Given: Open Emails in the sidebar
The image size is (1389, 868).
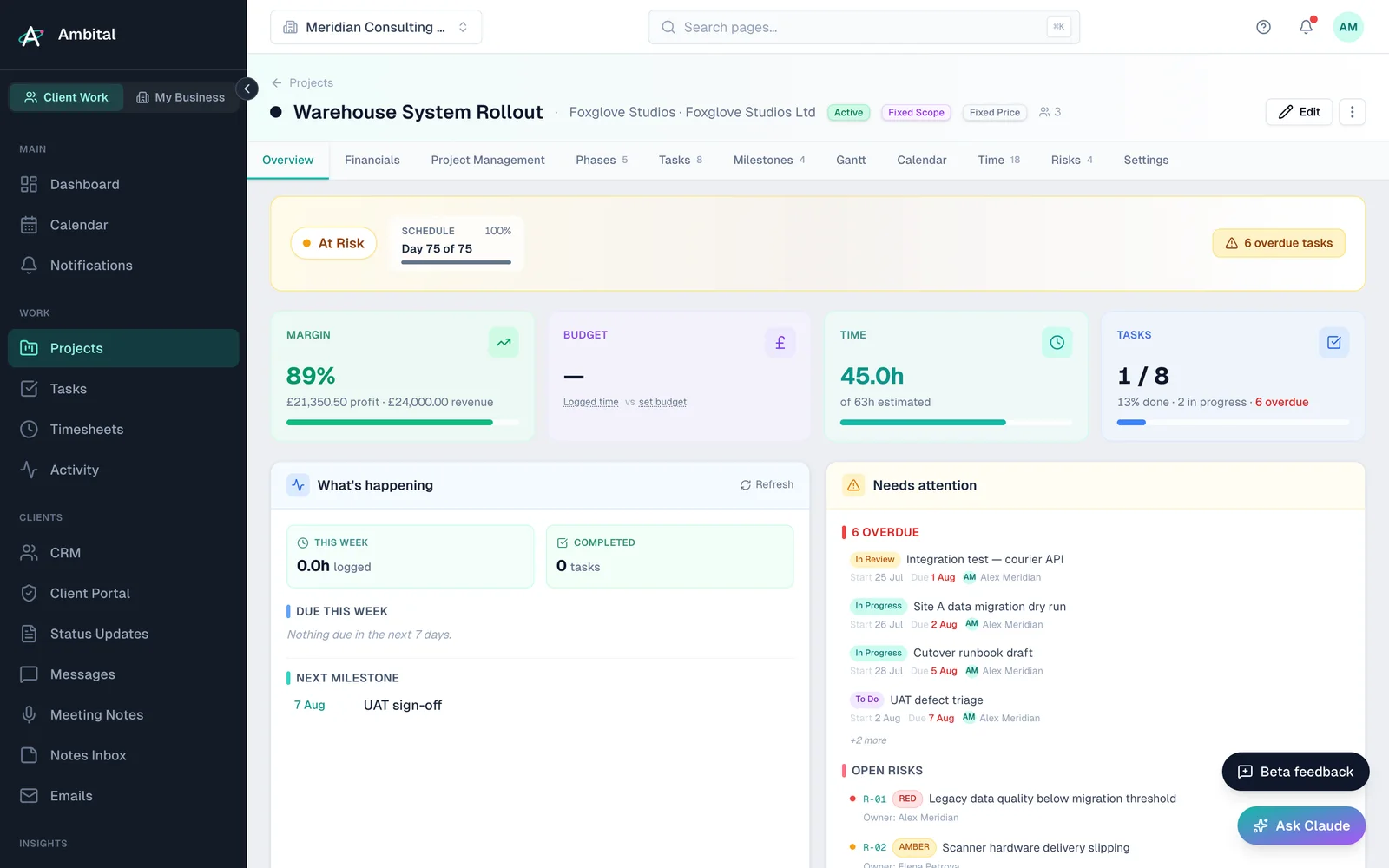Looking at the screenshot, I should 123,796.
